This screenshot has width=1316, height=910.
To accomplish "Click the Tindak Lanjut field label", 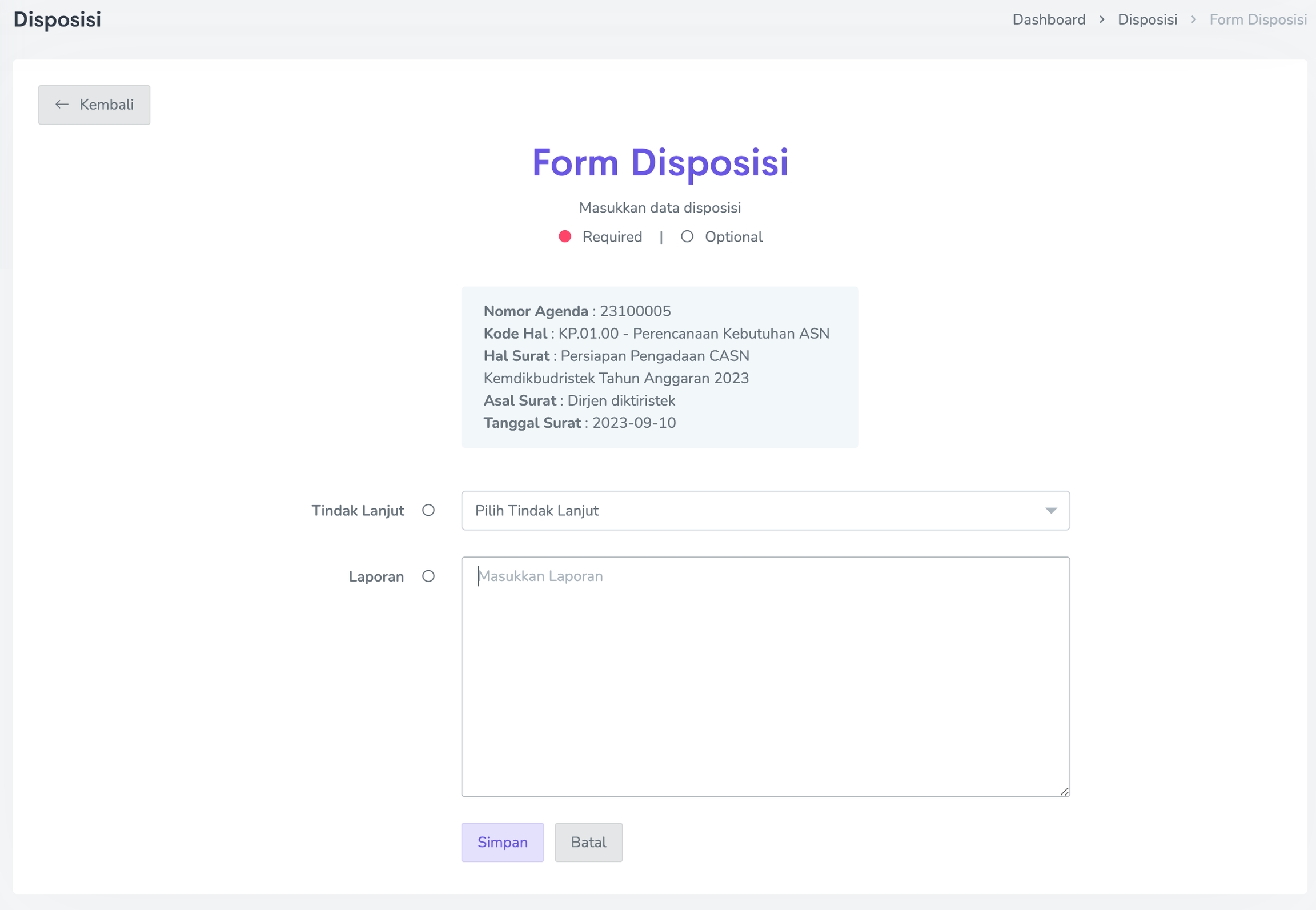I will coord(358,510).
